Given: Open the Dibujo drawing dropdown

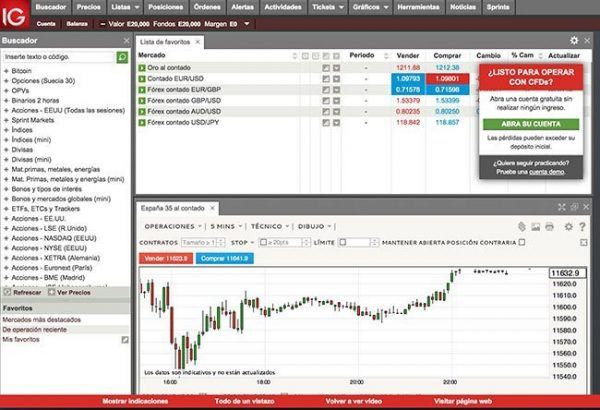Looking at the screenshot, I should coord(315,226).
